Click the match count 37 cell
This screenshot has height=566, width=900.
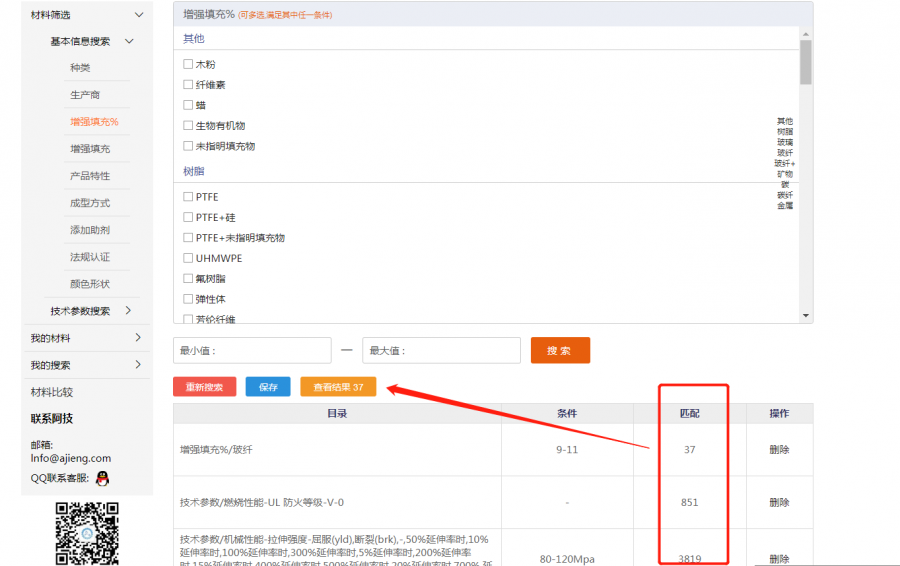coord(689,449)
